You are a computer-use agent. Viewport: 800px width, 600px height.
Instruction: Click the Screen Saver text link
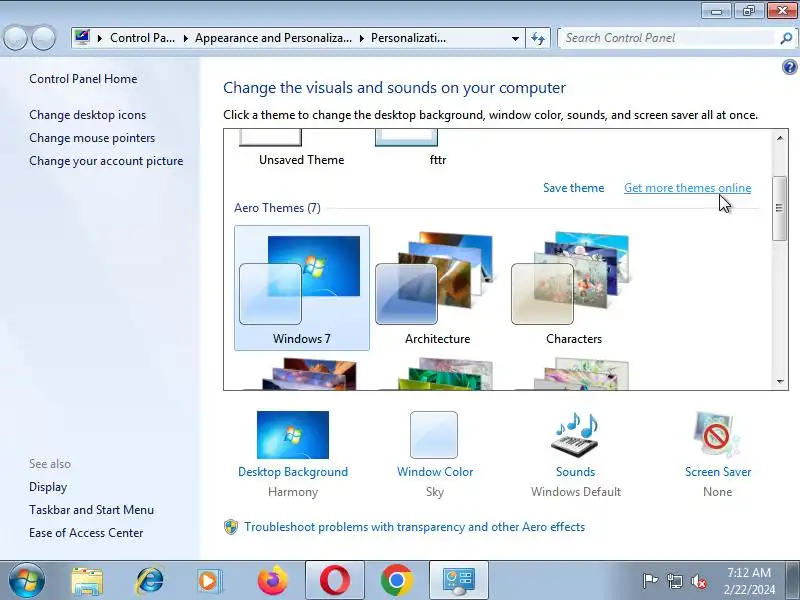pyautogui.click(x=718, y=472)
